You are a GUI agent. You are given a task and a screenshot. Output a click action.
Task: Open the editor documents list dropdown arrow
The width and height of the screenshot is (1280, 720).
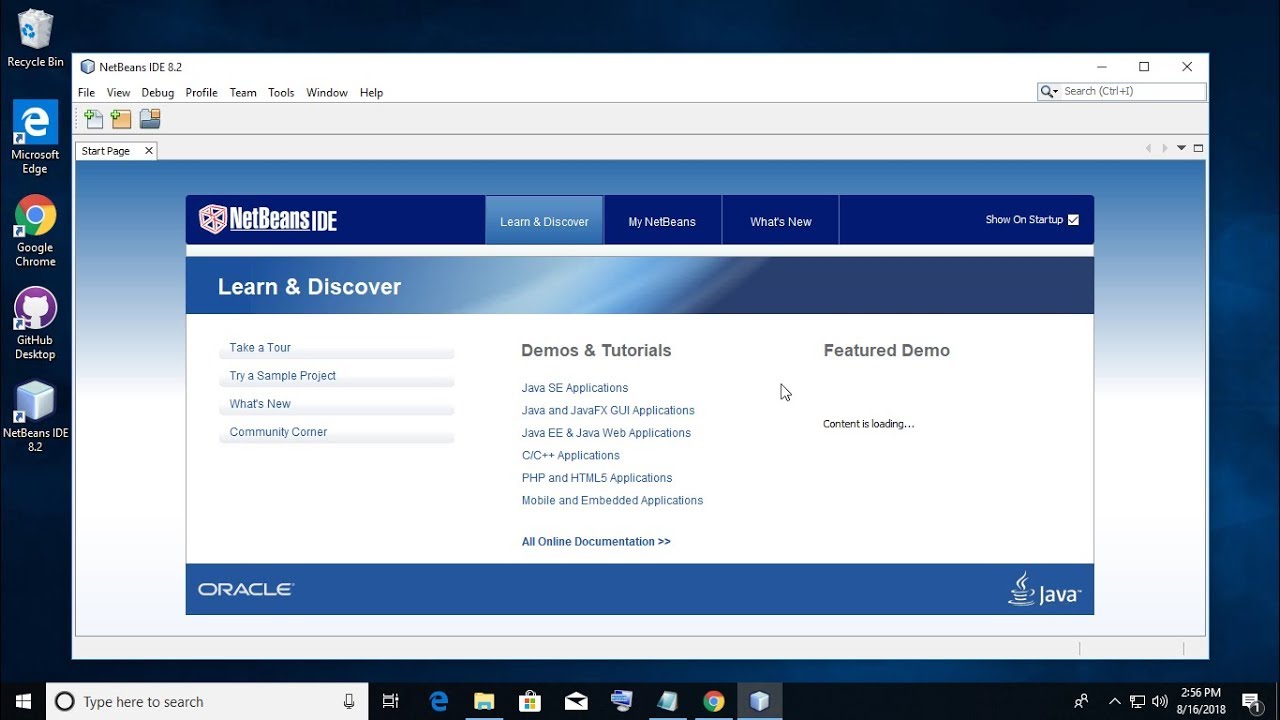click(x=1181, y=148)
